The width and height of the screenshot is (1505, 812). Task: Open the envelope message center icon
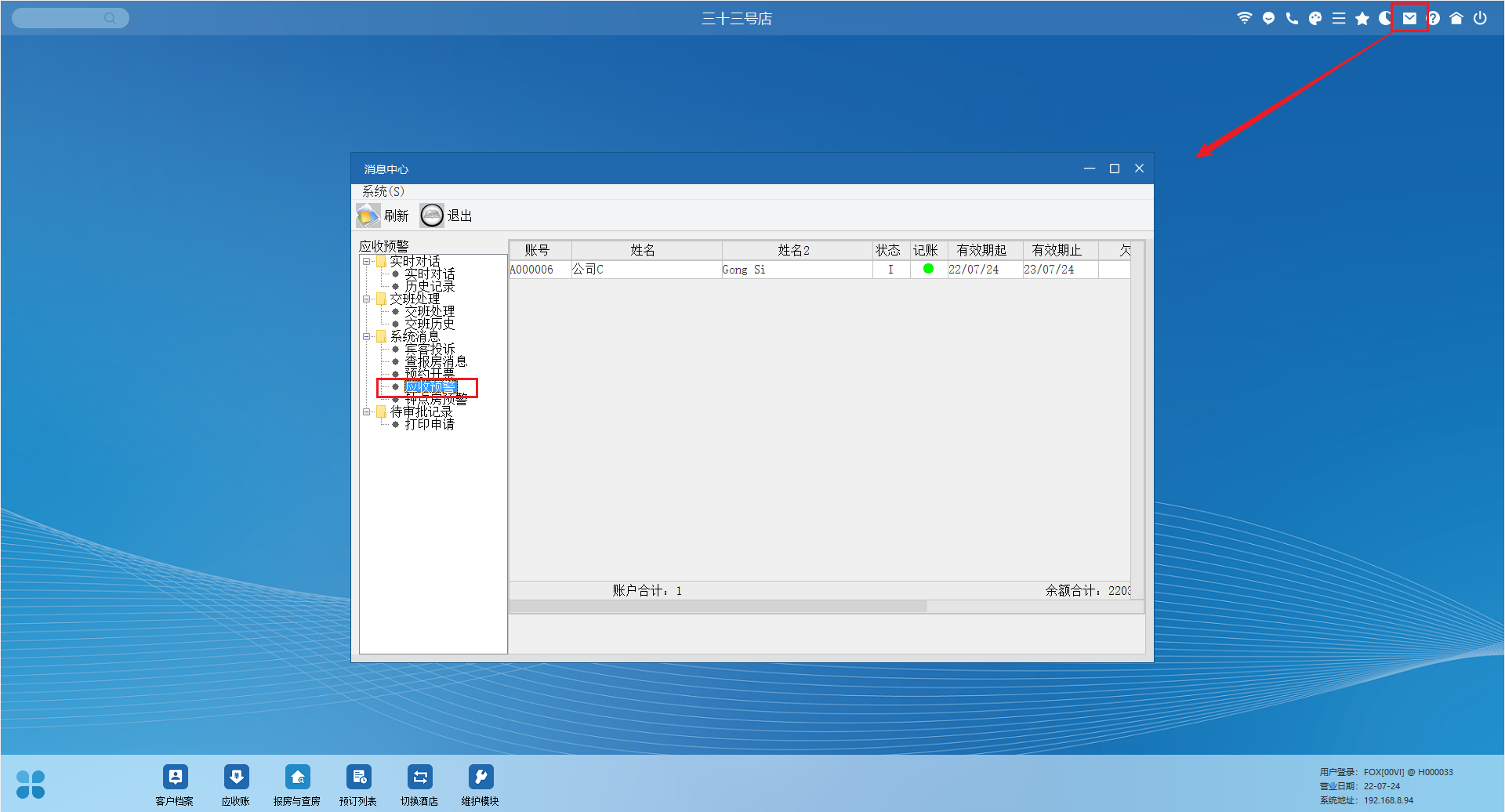[x=1409, y=18]
